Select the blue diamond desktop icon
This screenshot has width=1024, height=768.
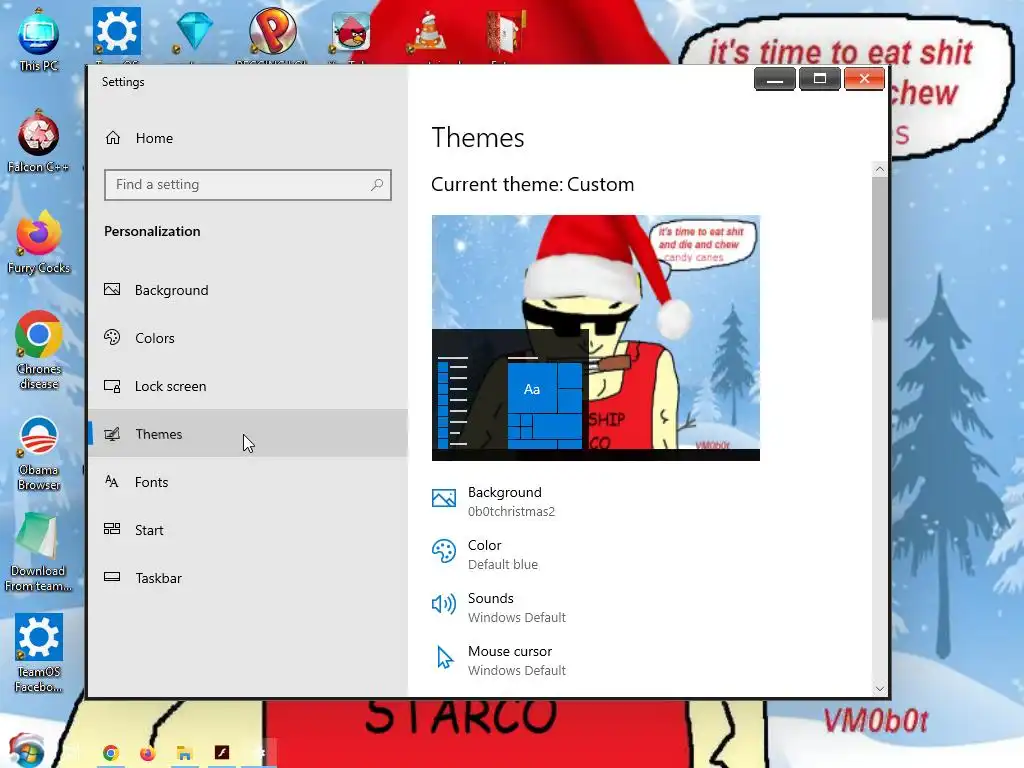[195, 31]
